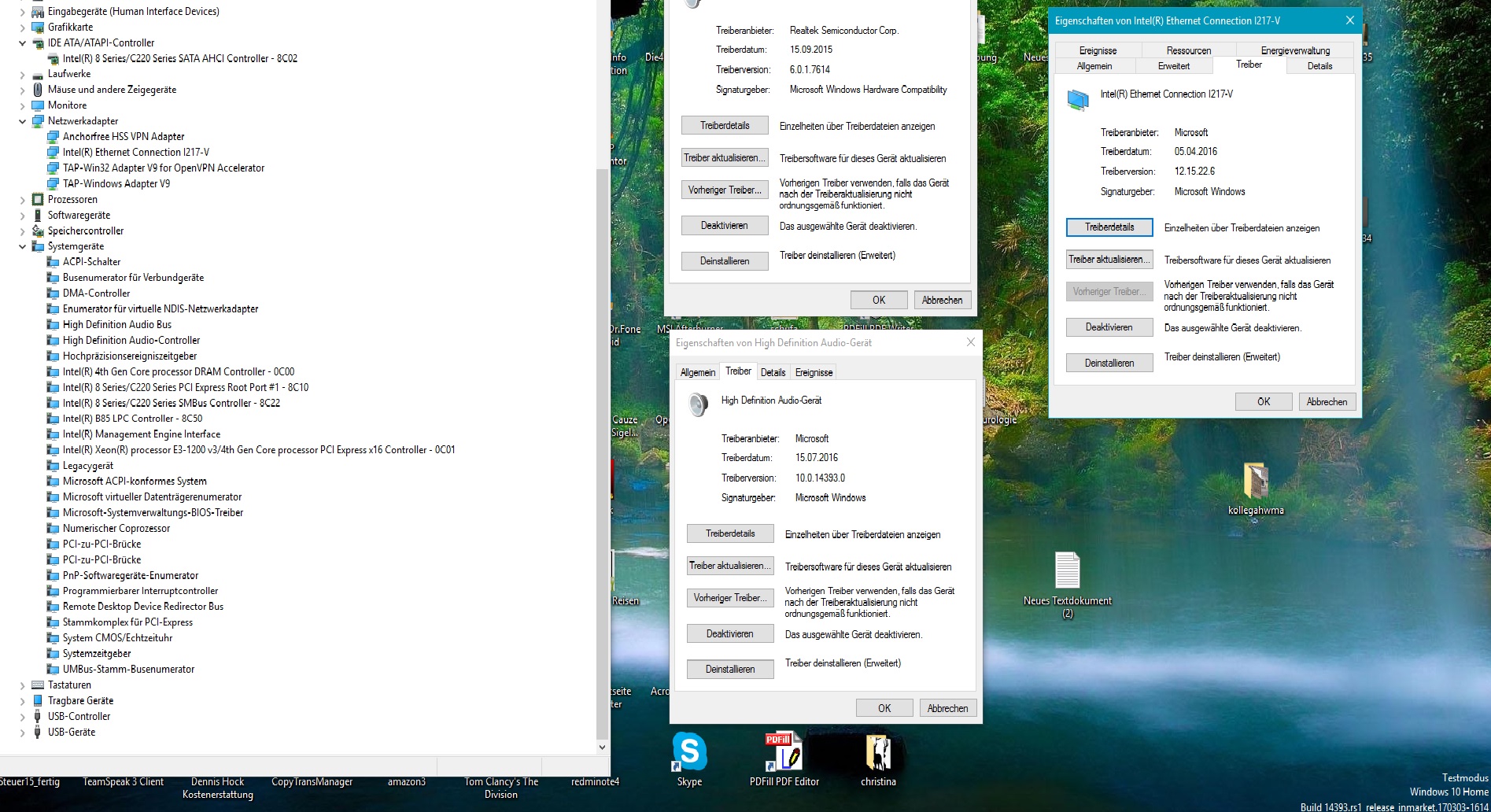Viewport: 1491px width, 812px height.
Task: Select the Intel(R) Management Engine Interface icon
Action: pos(54,434)
